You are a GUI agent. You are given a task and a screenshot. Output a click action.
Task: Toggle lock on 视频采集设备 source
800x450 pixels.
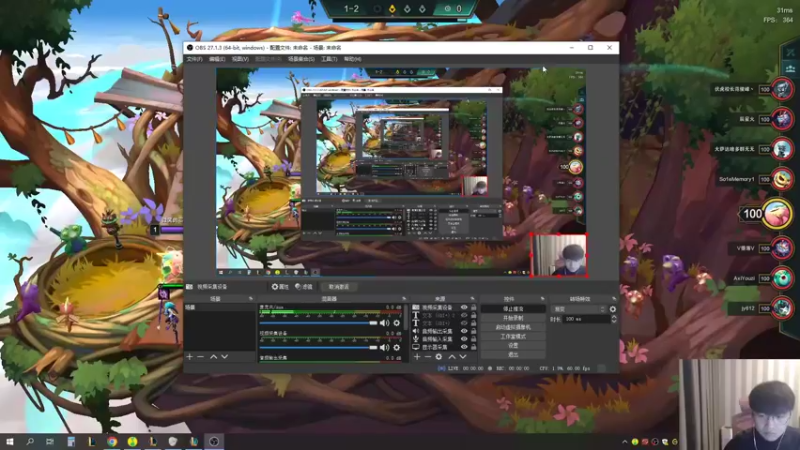473,308
